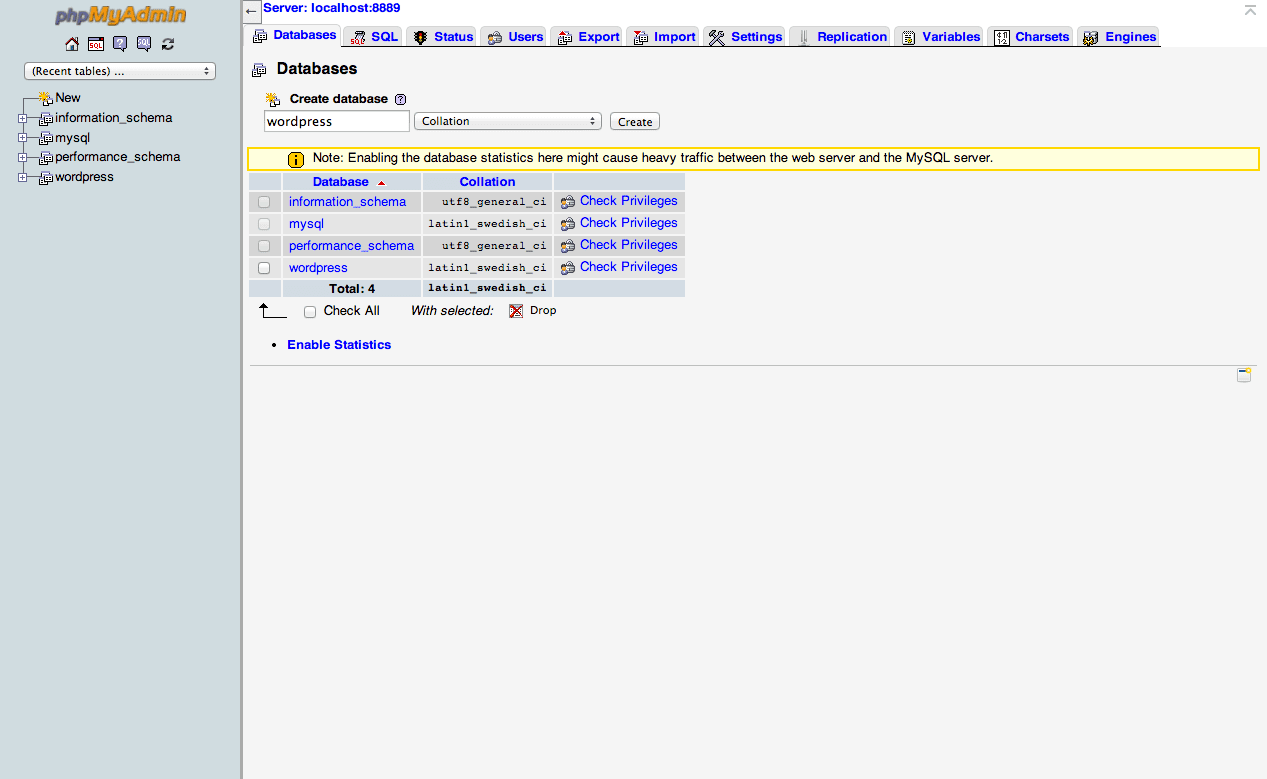This screenshot has width=1267, height=779.
Task: Tick the information_schema row checkbox
Action: (264, 202)
